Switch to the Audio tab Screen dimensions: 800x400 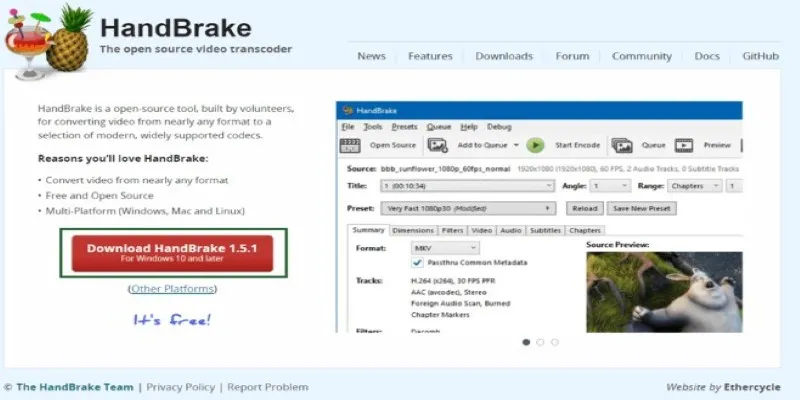tap(511, 231)
